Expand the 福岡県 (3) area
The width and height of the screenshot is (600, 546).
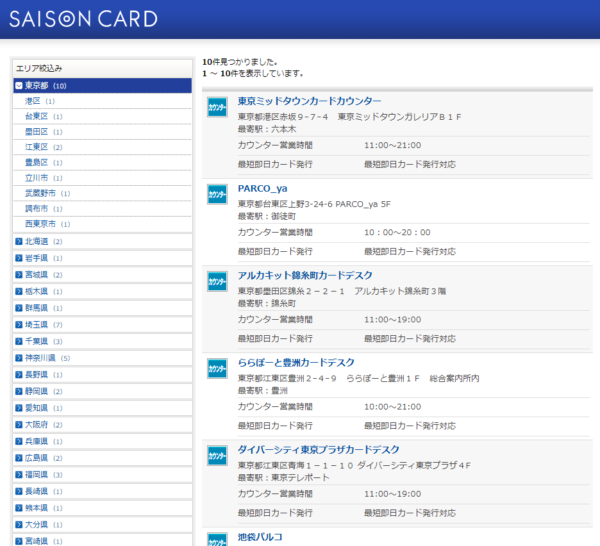[103, 474]
